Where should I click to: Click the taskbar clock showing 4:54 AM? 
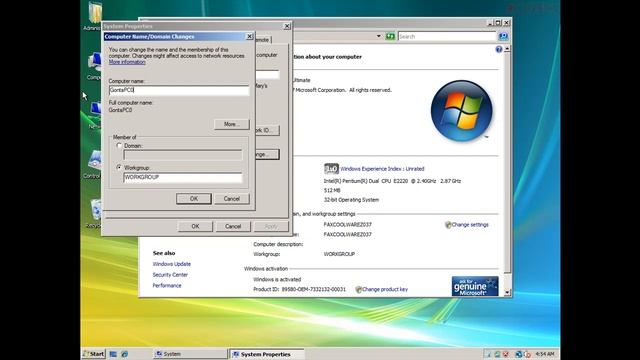[545, 354]
